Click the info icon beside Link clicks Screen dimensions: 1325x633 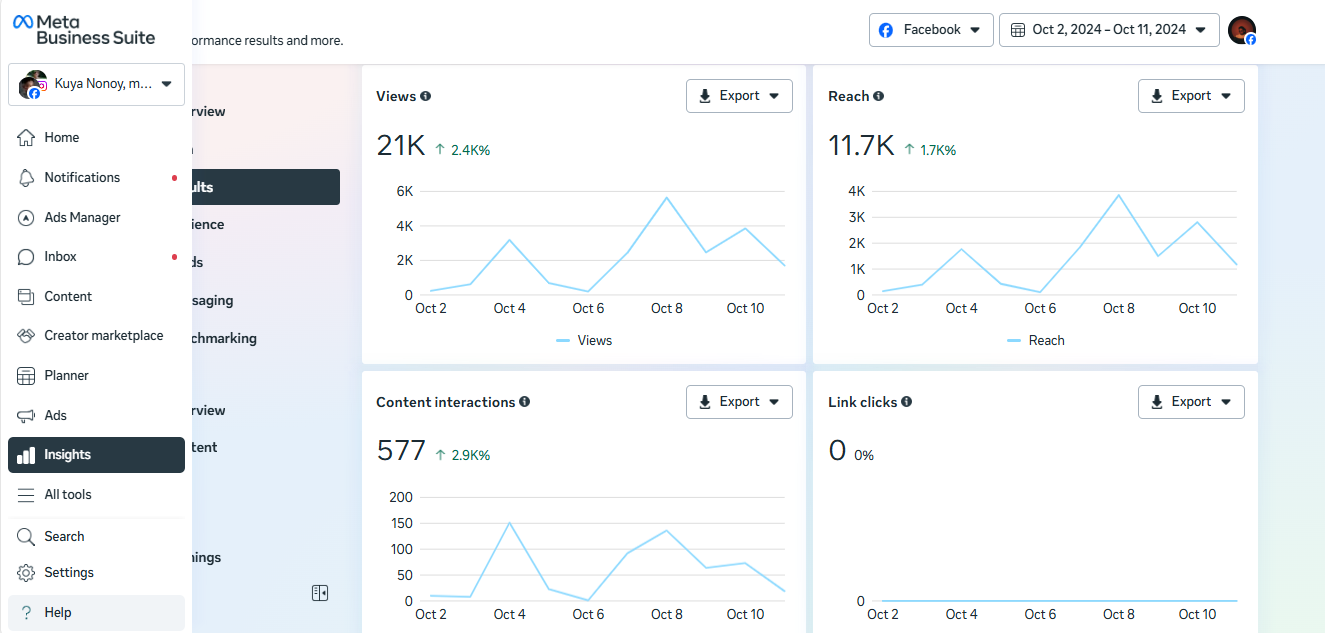click(x=906, y=402)
